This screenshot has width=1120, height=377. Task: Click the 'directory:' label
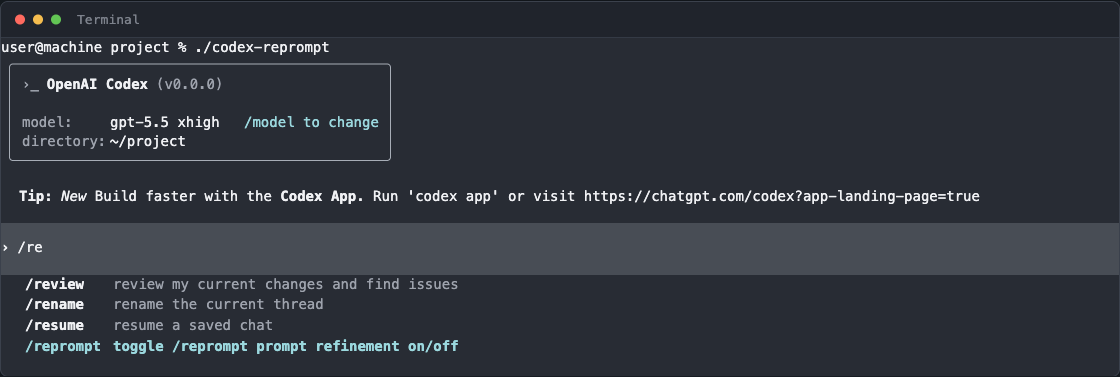click(x=64, y=141)
